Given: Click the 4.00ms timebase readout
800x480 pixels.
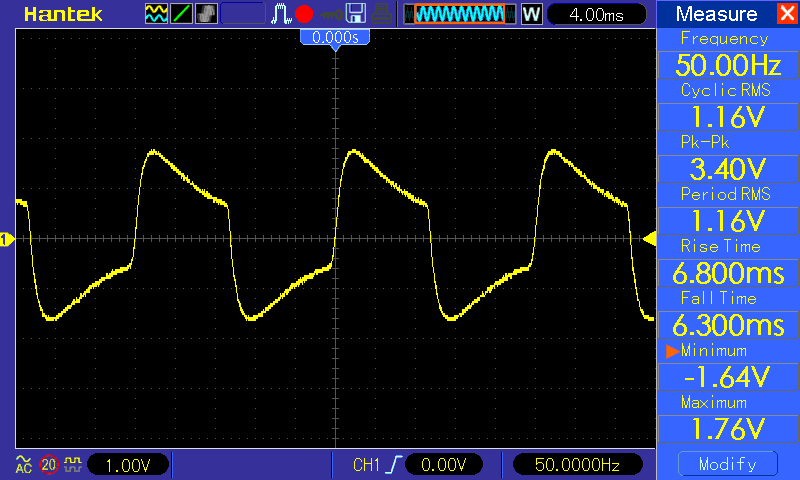Looking at the screenshot, I should 596,14.
